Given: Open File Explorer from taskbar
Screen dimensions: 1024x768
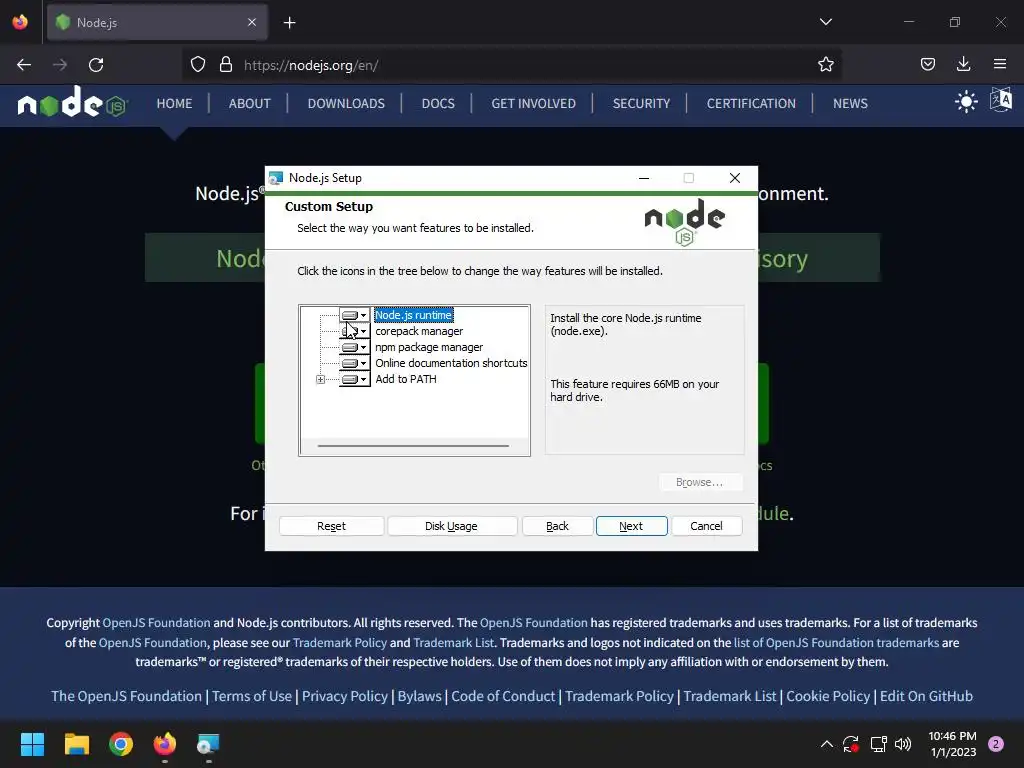Looking at the screenshot, I should (76, 744).
